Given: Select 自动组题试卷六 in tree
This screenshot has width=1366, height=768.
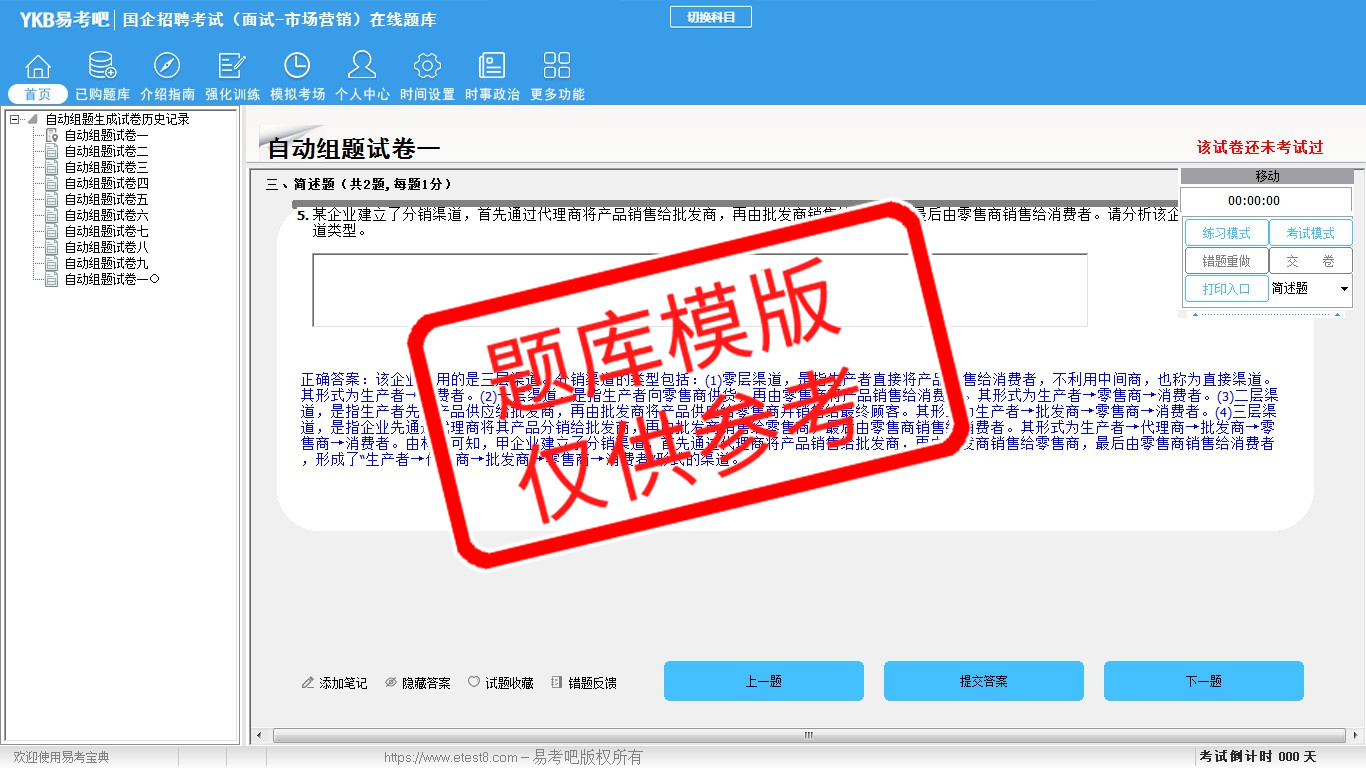Looking at the screenshot, I should (x=106, y=215).
